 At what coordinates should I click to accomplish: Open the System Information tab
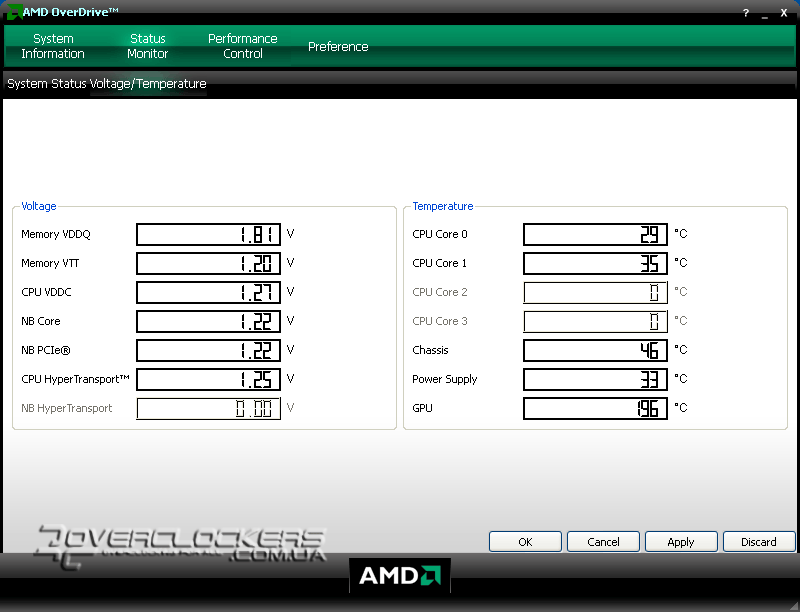(53, 46)
